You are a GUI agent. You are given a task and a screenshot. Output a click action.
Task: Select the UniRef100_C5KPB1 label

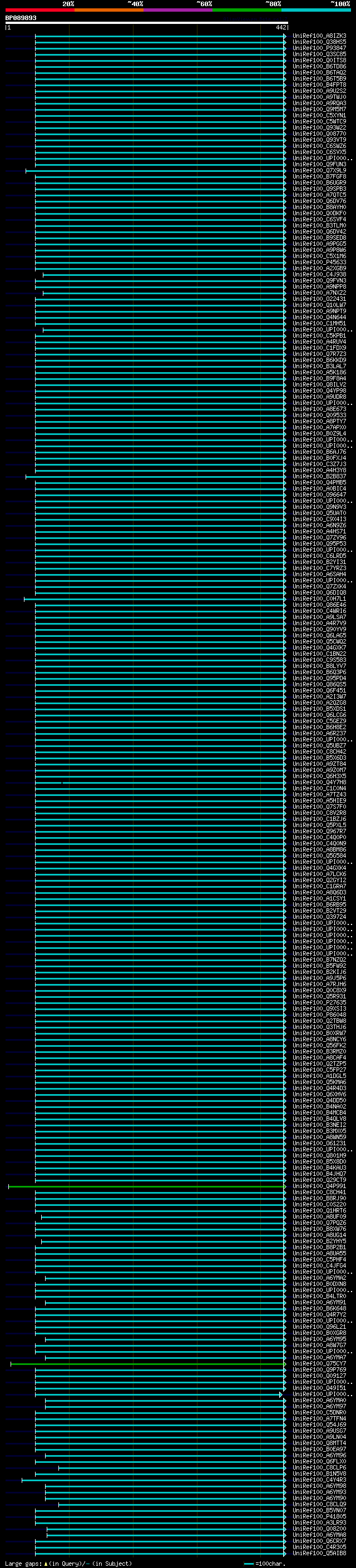click(x=319, y=335)
